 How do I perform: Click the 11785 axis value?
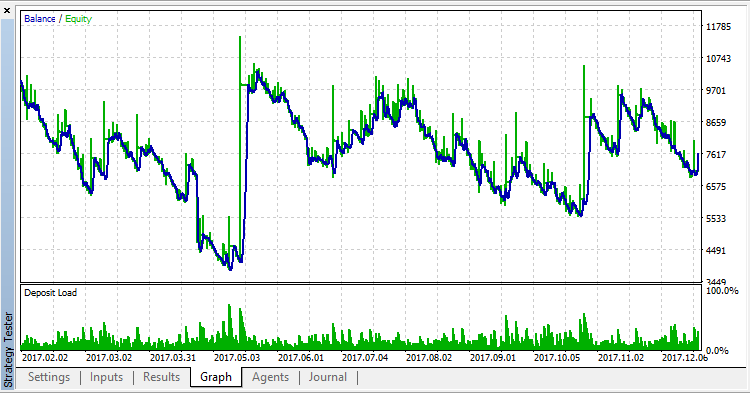718,27
